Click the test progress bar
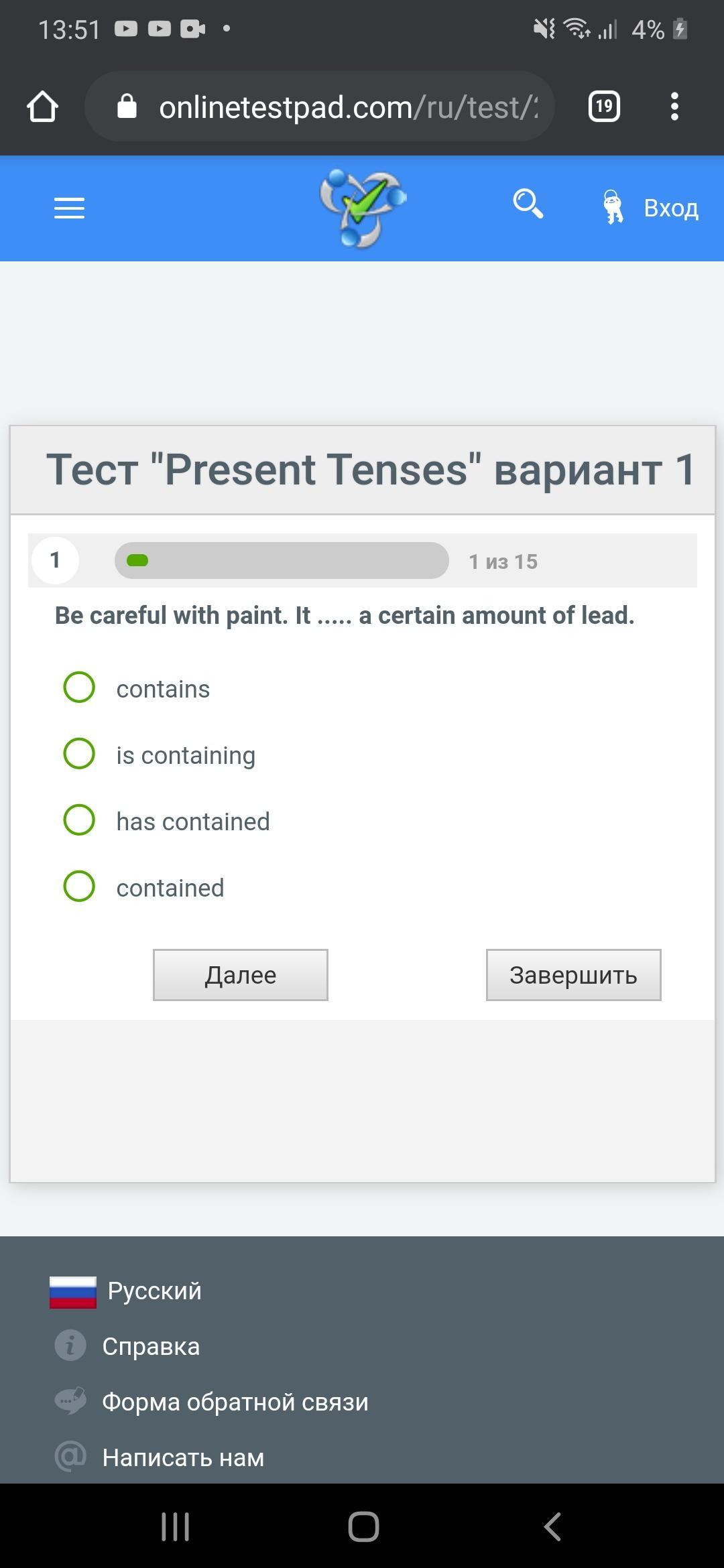This screenshot has height=1568, width=724. click(x=282, y=560)
